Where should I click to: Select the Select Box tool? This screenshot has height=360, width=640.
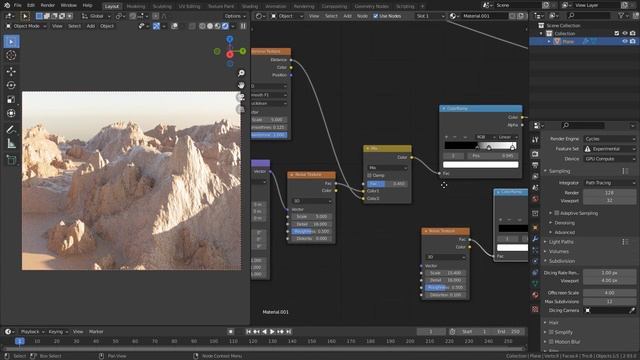click(11, 42)
